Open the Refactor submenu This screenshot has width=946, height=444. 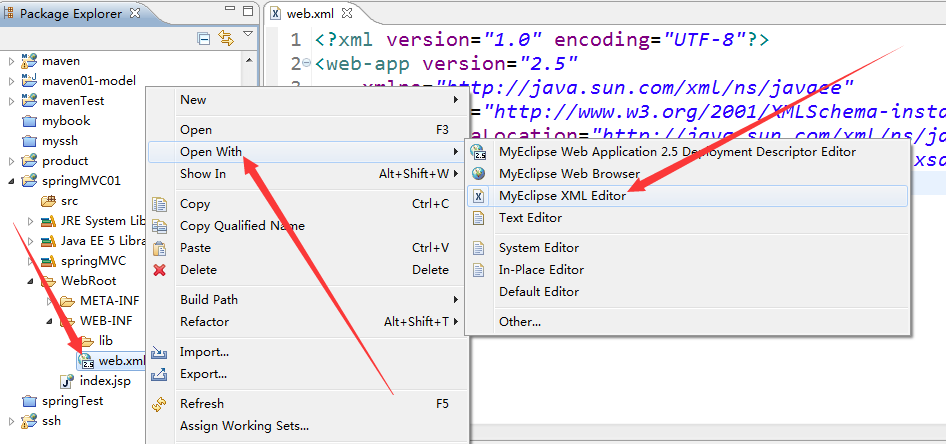[307, 322]
